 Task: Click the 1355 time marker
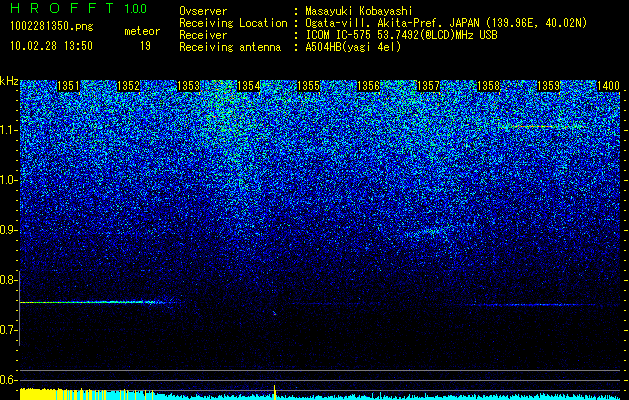(x=308, y=86)
